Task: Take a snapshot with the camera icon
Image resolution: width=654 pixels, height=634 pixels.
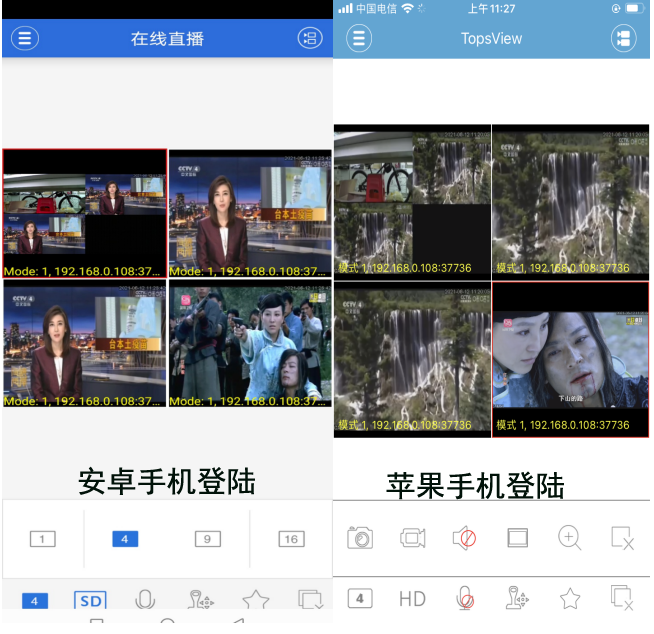Action: 360,538
